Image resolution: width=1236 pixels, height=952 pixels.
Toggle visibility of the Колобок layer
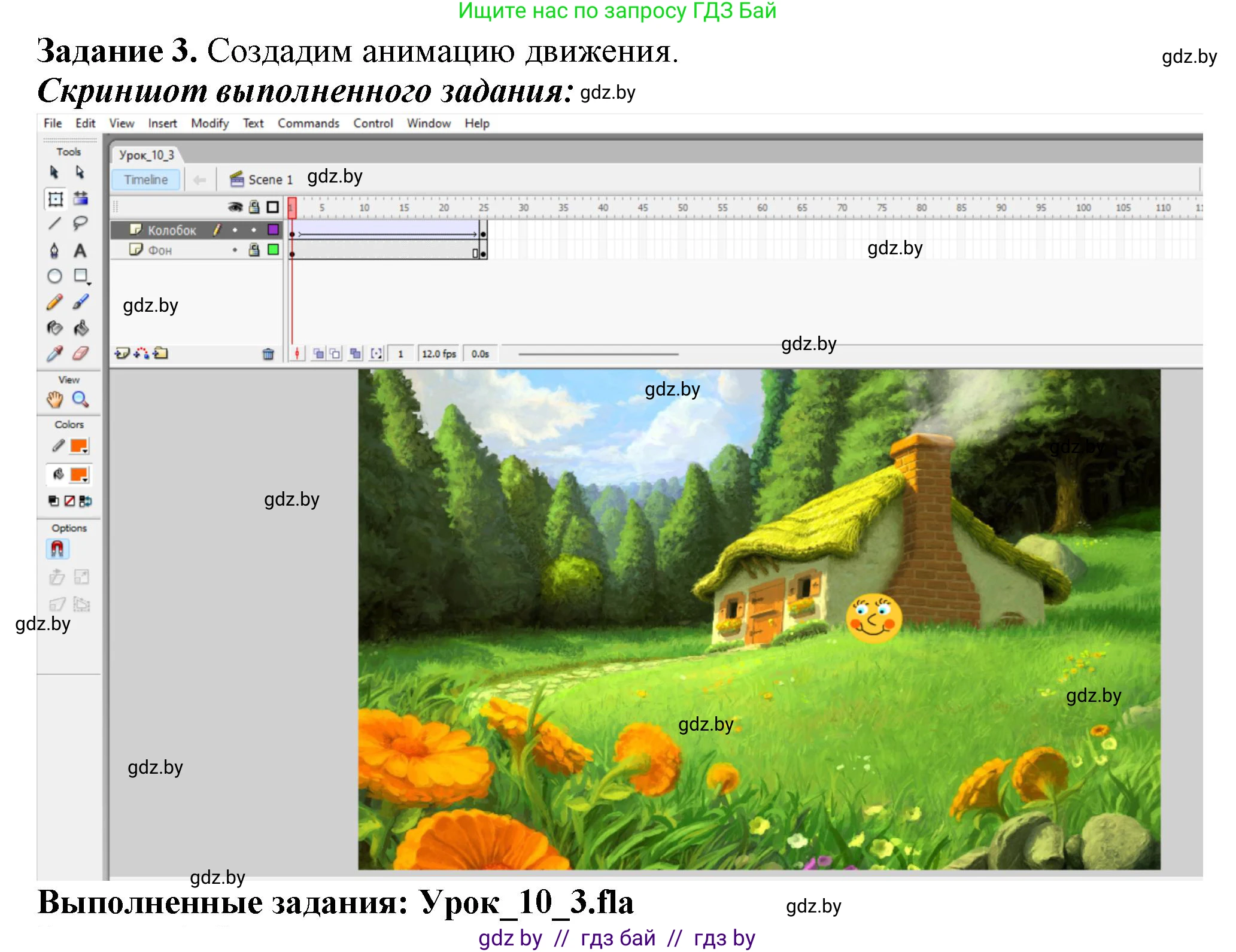click(235, 230)
